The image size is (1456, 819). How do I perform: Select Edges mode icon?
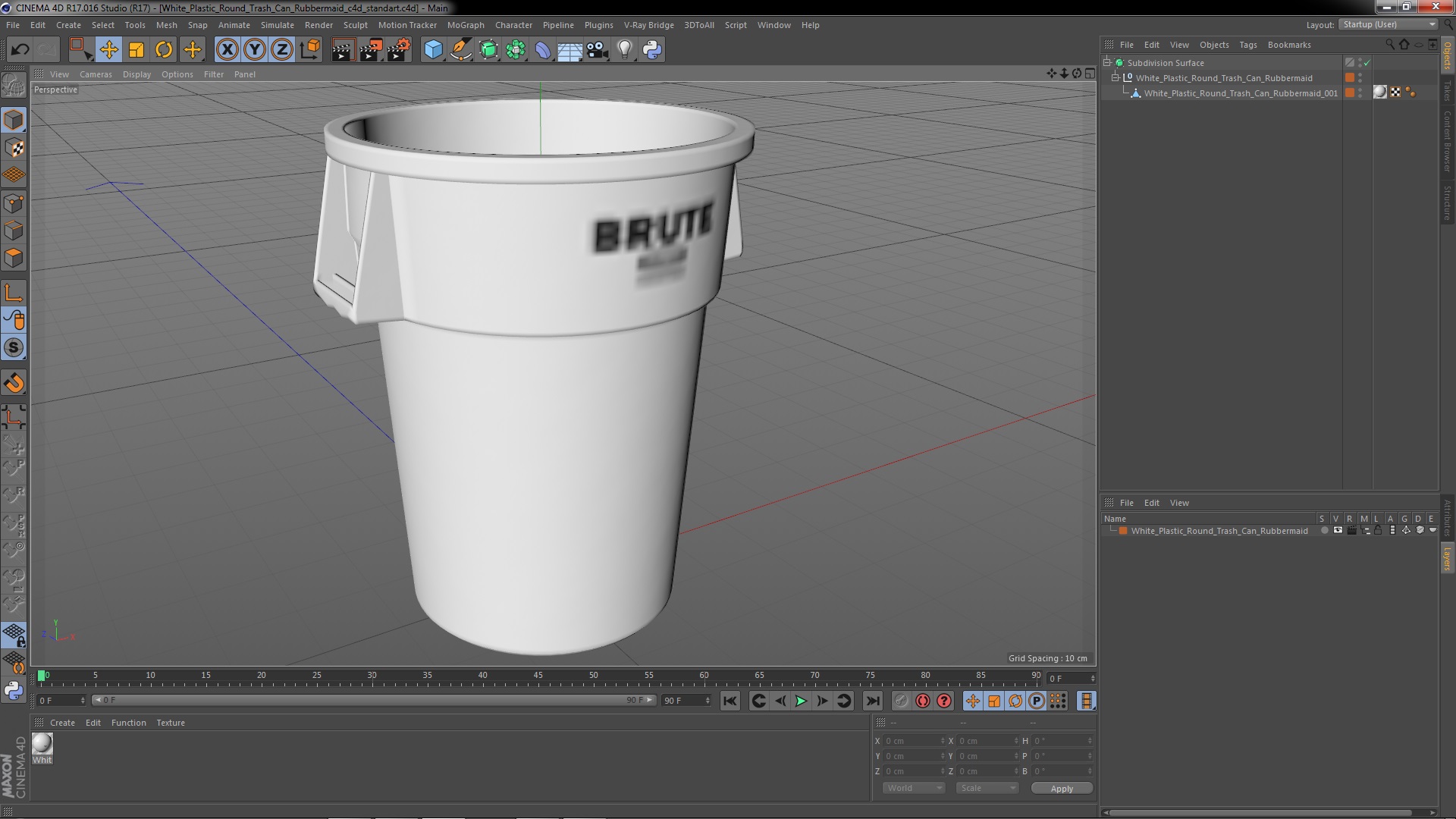[14, 231]
